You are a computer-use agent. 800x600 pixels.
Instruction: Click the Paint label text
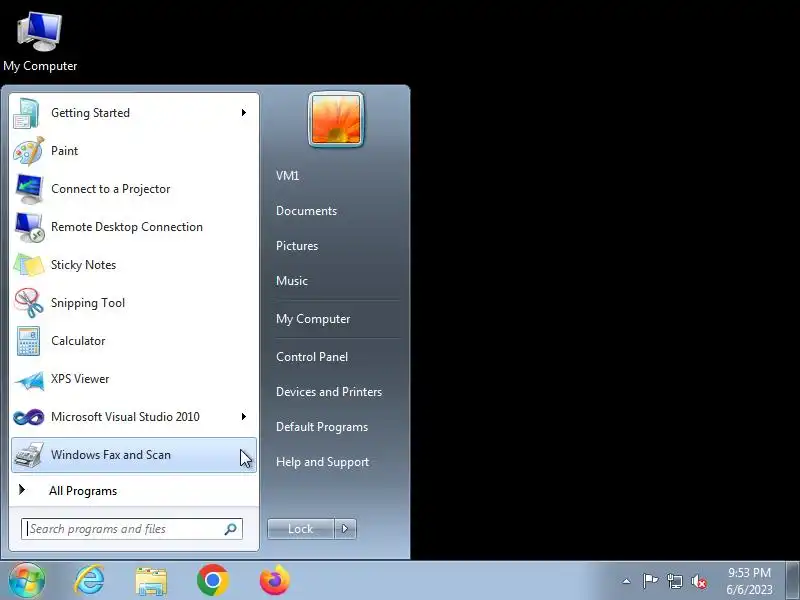click(x=64, y=151)
